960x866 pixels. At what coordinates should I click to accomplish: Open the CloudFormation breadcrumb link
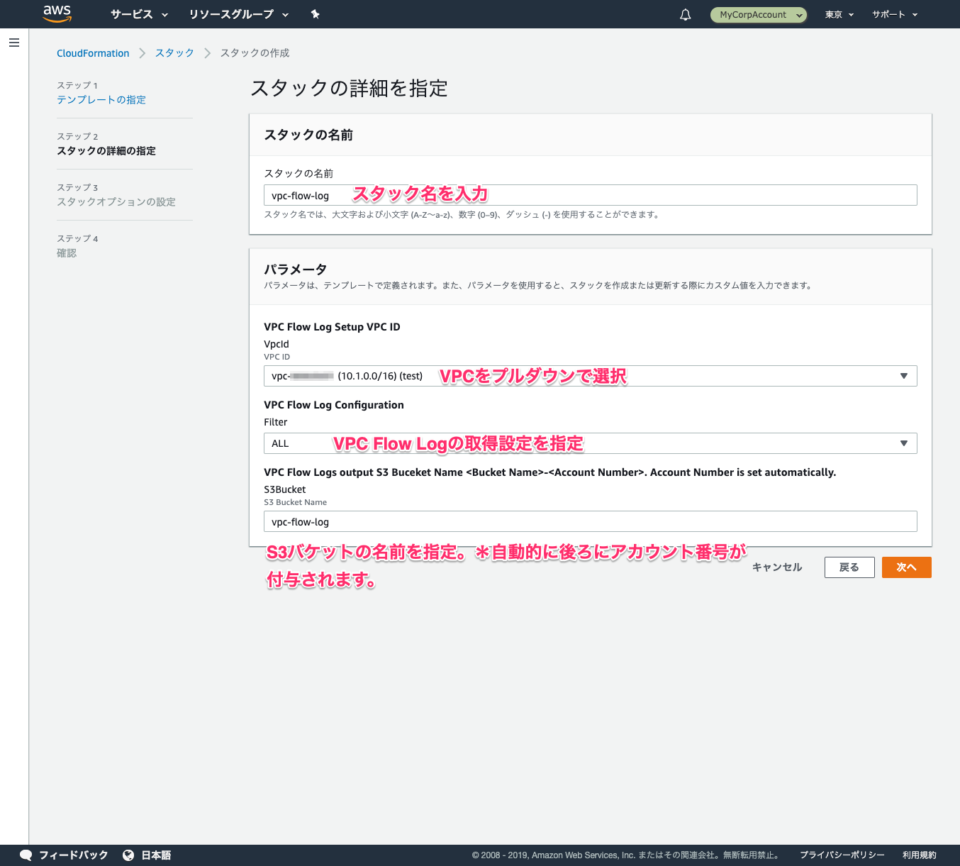[x=92, y=52]
